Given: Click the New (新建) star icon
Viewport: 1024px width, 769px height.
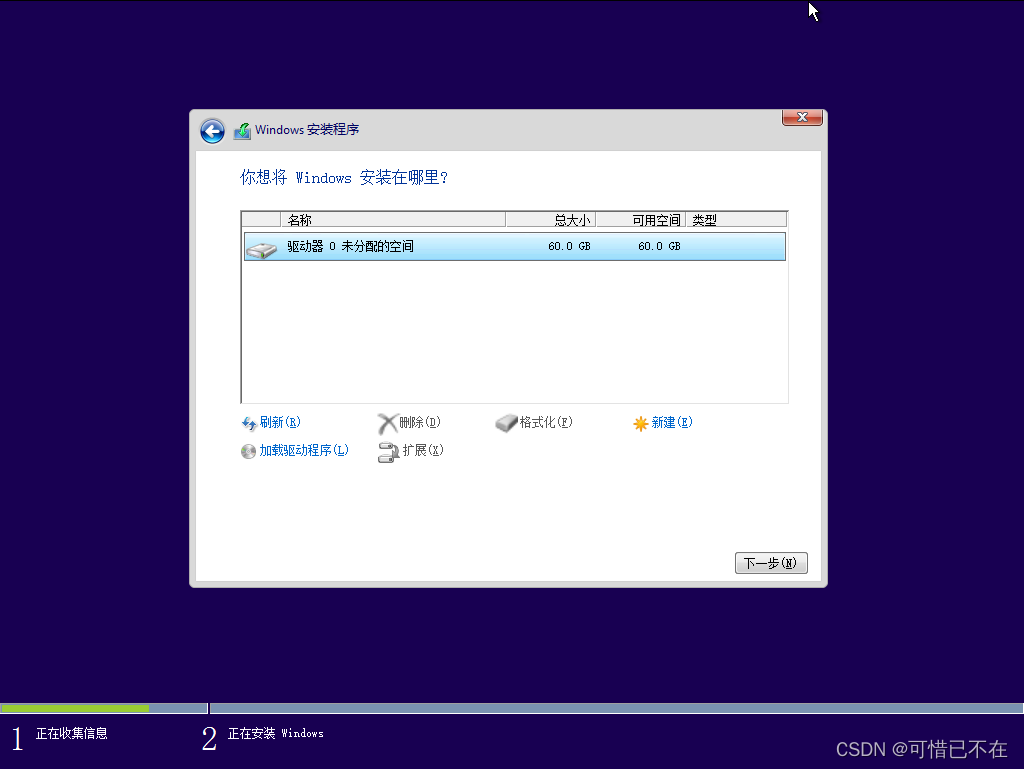Looking at the screenshot, I should 641,422.
